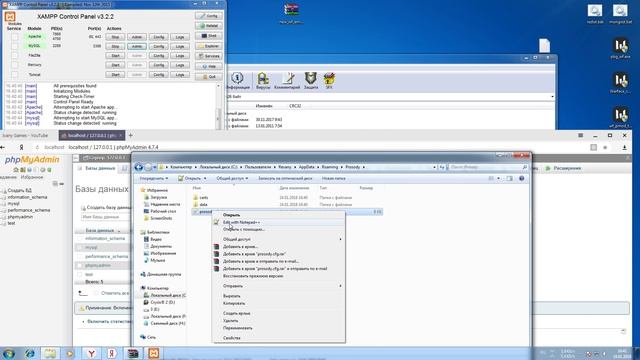This screenshot has height=360, width=640.
Task: Switch to the YouTube browser tab
Action: (28, 136)
